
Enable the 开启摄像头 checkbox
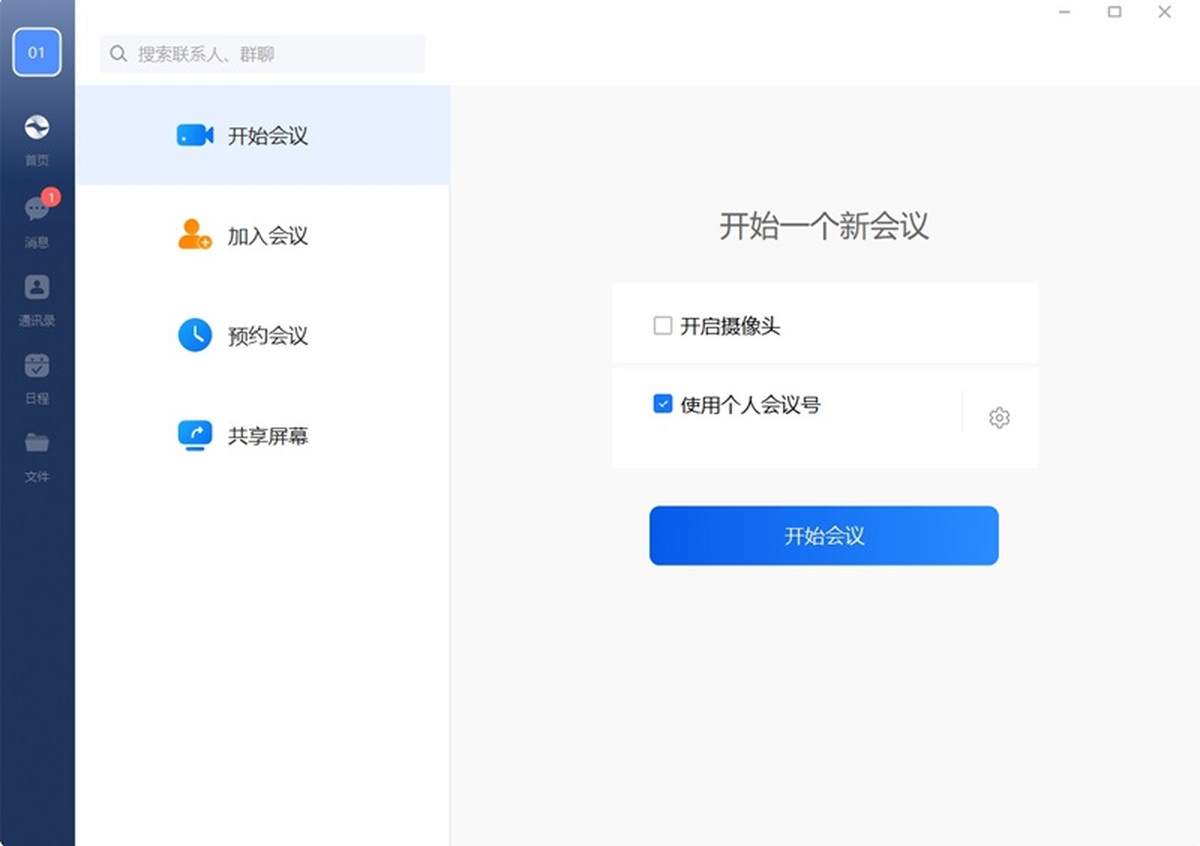coord(662,326)
